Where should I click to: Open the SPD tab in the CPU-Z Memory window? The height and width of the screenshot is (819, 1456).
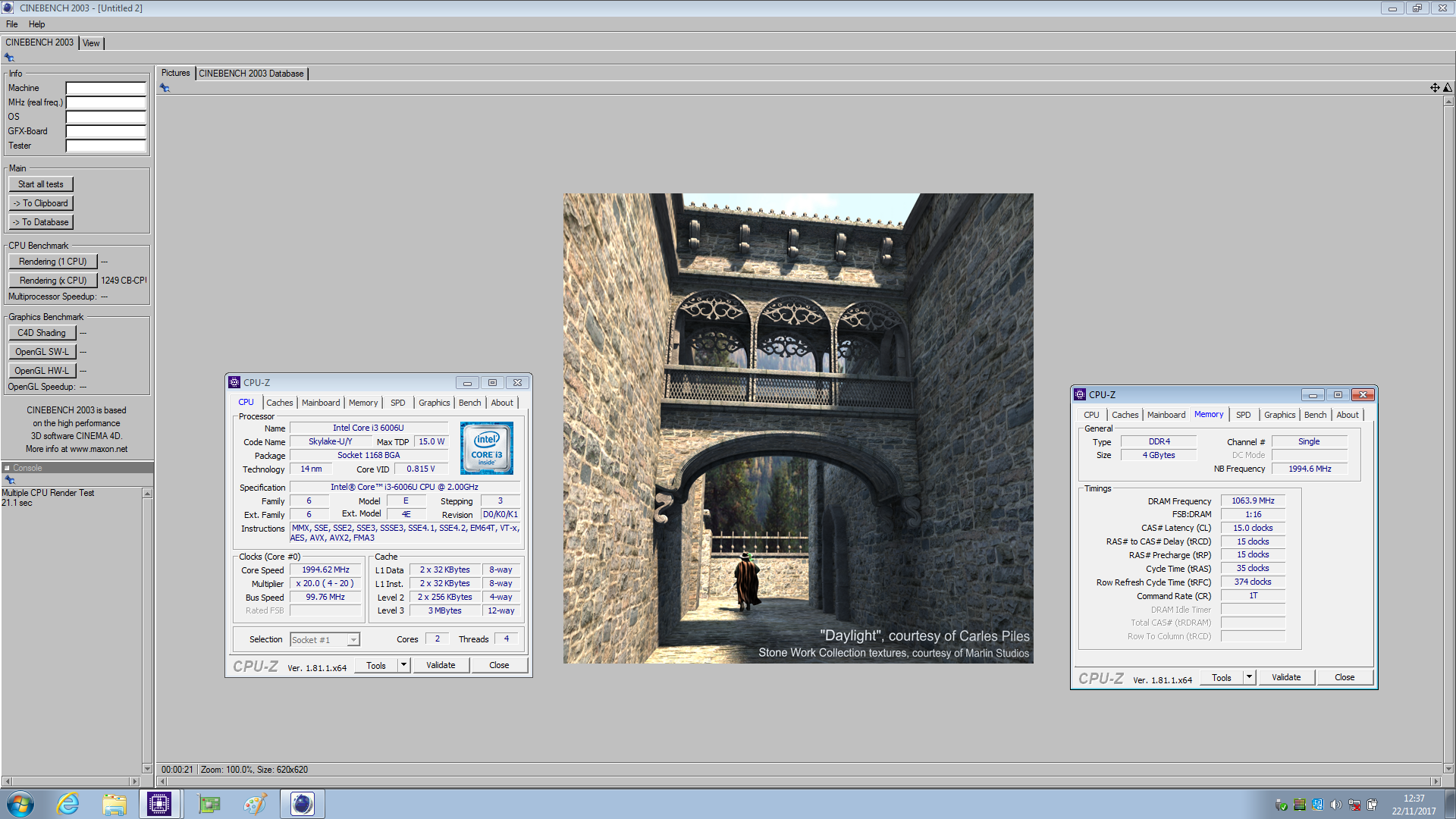tap(1243, 415)
